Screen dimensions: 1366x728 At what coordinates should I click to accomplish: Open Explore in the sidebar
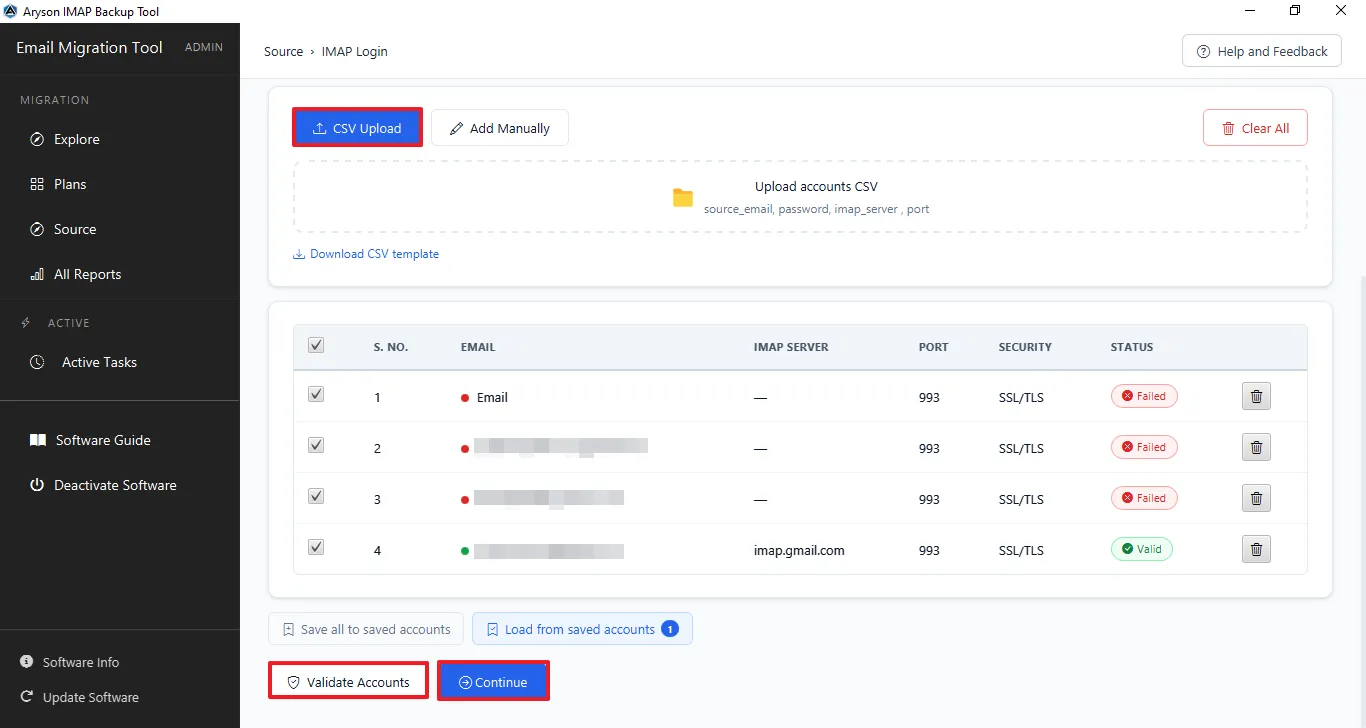pyautogui.click(x=77, y=139)
